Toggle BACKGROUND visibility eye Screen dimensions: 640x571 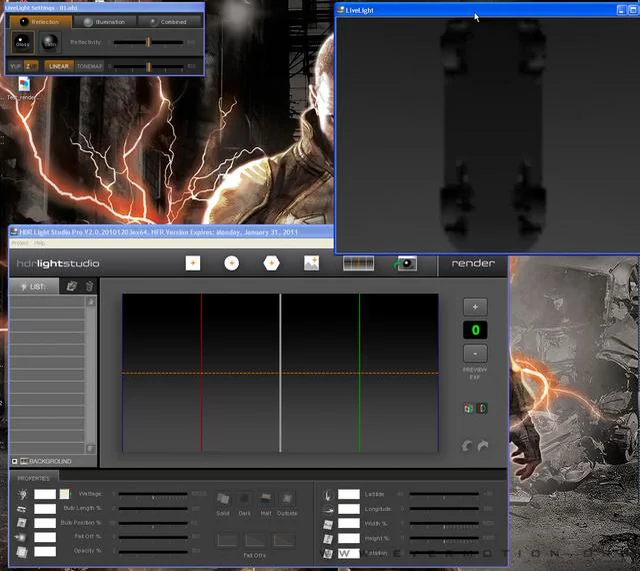pyautogui.click(x=15, y=461)
